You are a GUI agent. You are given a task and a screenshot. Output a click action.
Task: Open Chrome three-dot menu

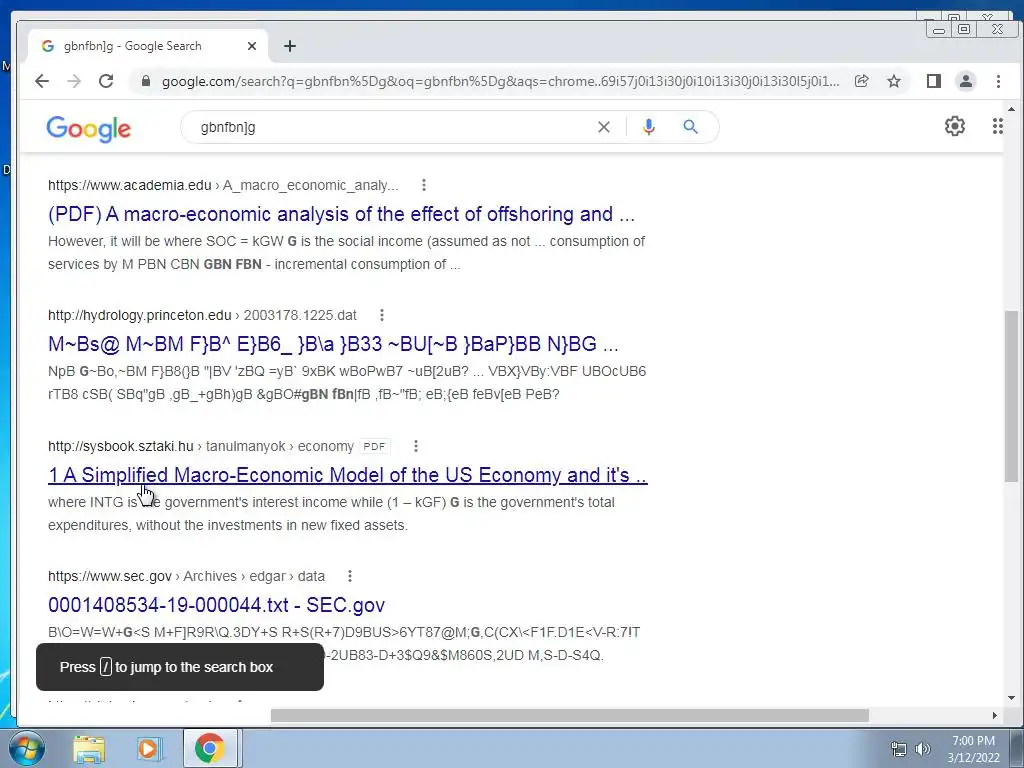[x=998, y=81]
